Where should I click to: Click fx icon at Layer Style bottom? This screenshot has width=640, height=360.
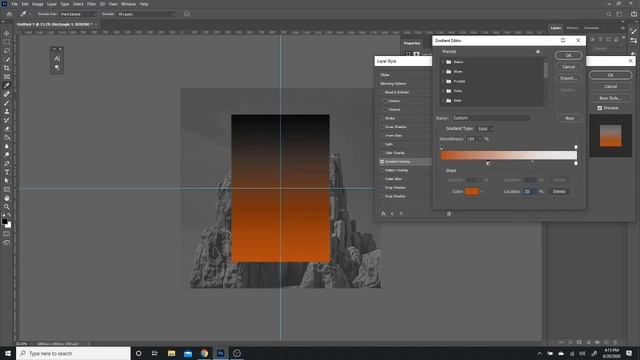383,213
